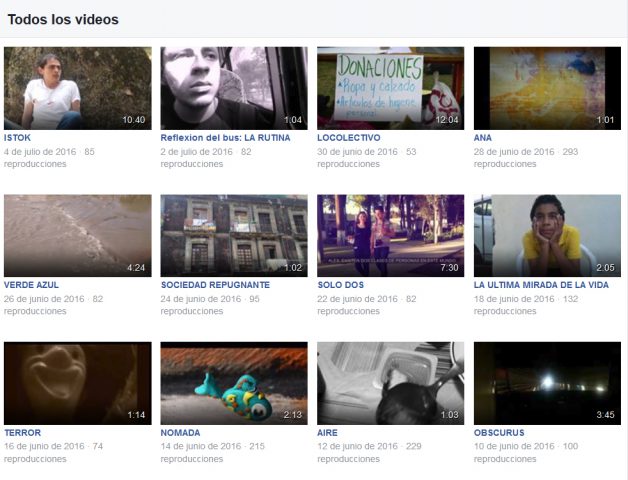Open the ISTOK video thumbnail
The width and height of the screenshot is (628, 480).
[x=77, y=88]
